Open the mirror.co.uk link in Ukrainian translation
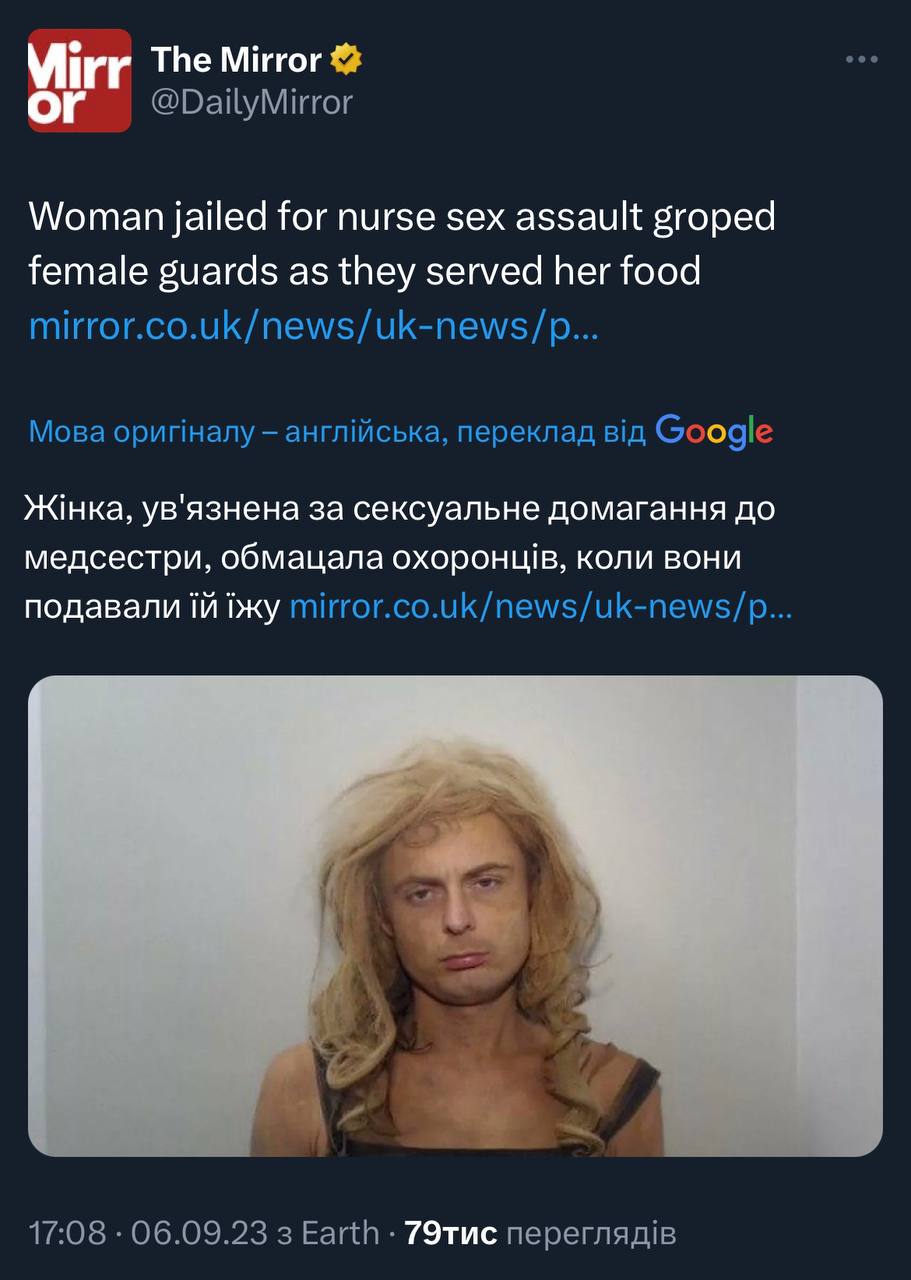Viewport: 911px width, 1280px height. click(x=540, y=607)
